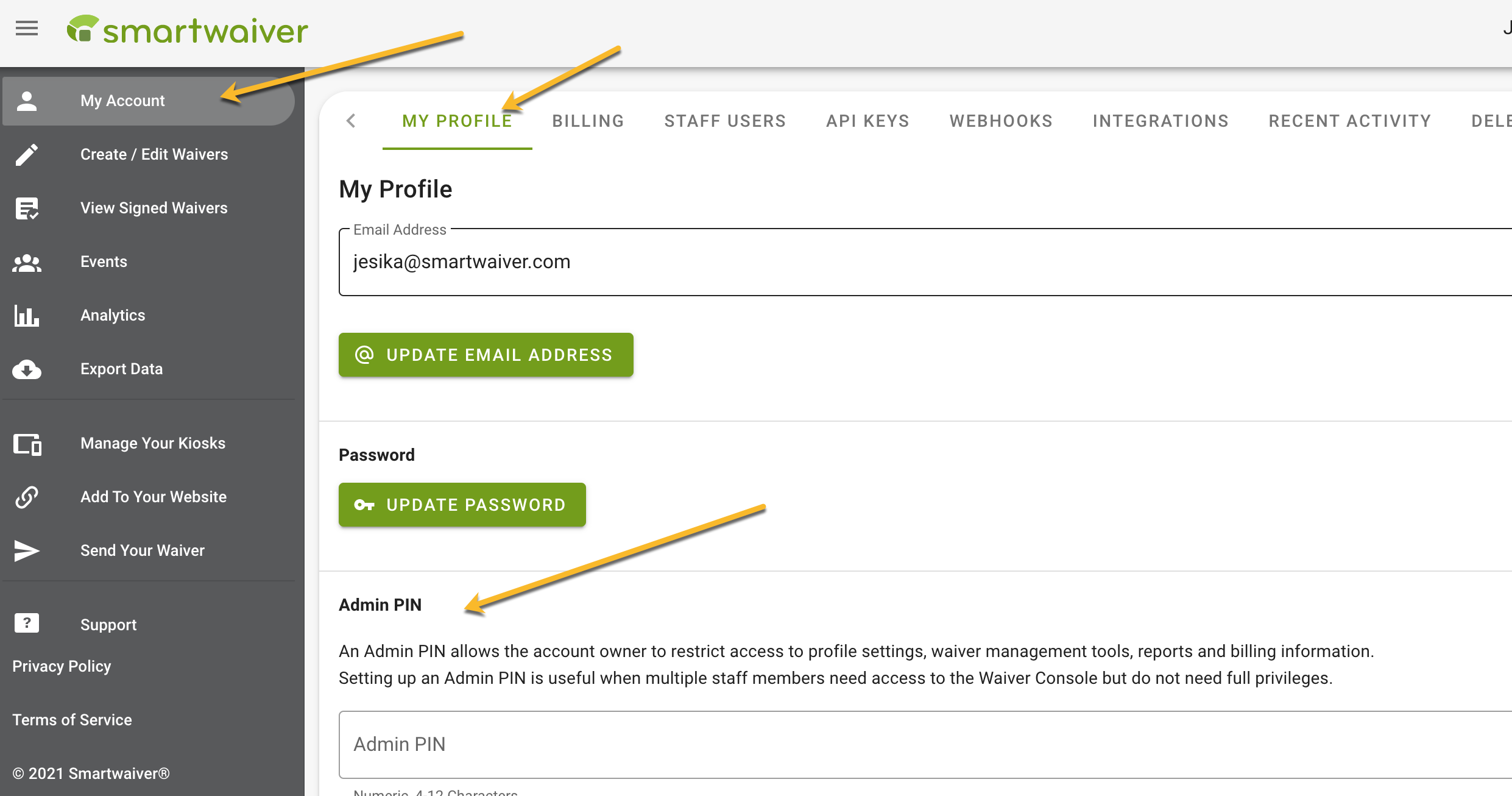This screenshot has width=1512, height=796.
Task: Open the WEBHOOKS tab
Action: (x=1001, y=121)
